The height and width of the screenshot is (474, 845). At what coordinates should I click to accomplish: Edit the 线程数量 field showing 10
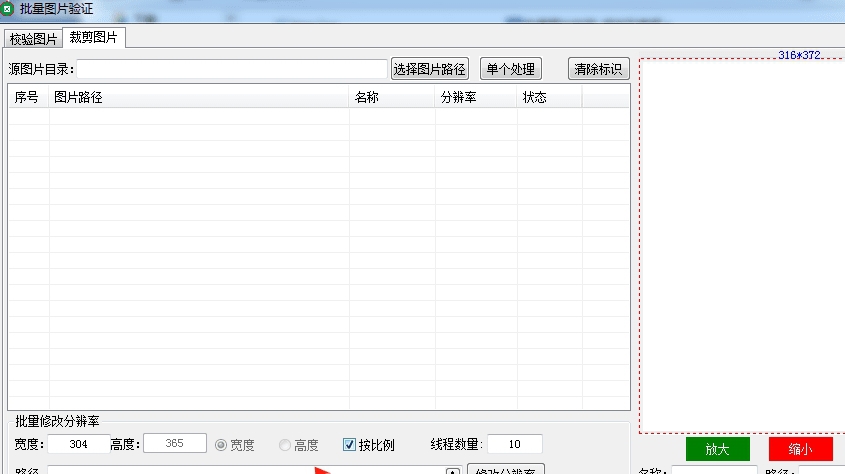click(x=515, y=444)
